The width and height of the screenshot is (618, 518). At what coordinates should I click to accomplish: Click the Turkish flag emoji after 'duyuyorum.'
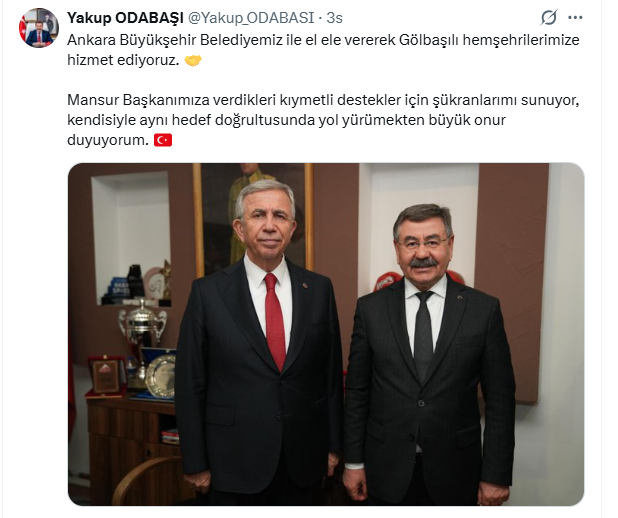[x=163, y=140]
